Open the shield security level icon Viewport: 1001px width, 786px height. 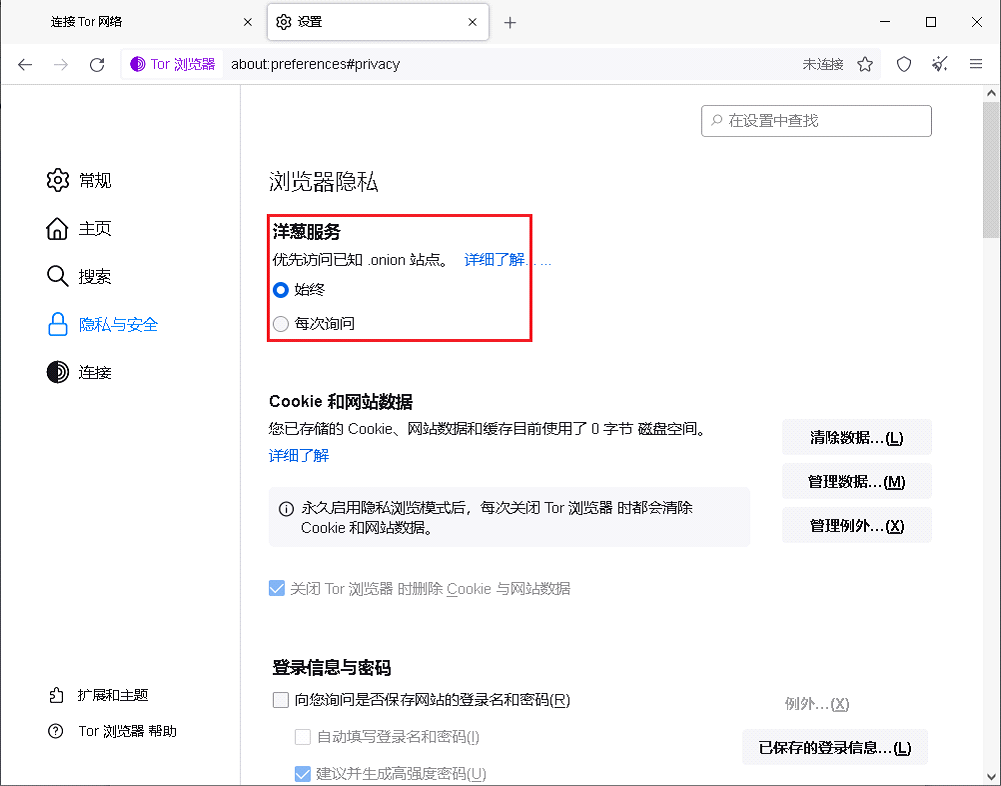pyautogui.click(x=904, y=64)
